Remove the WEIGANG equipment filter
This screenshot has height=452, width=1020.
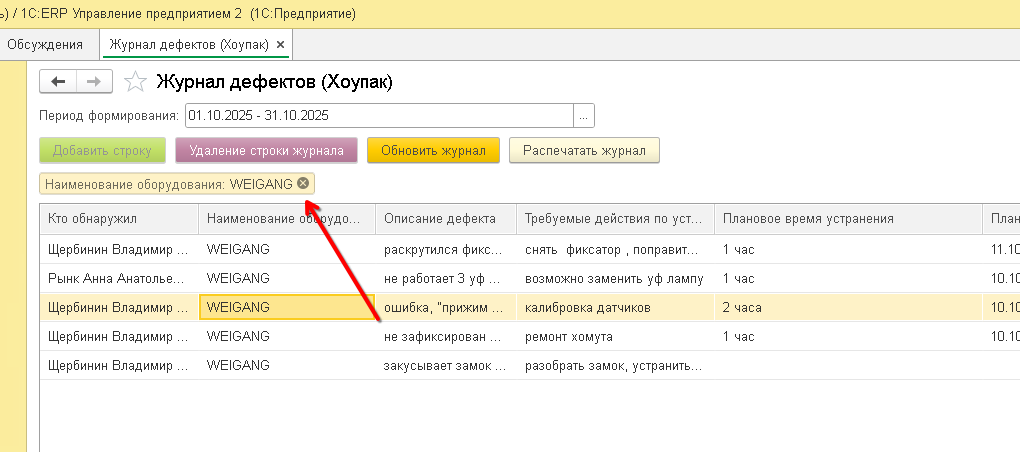[x=303, y=184]
